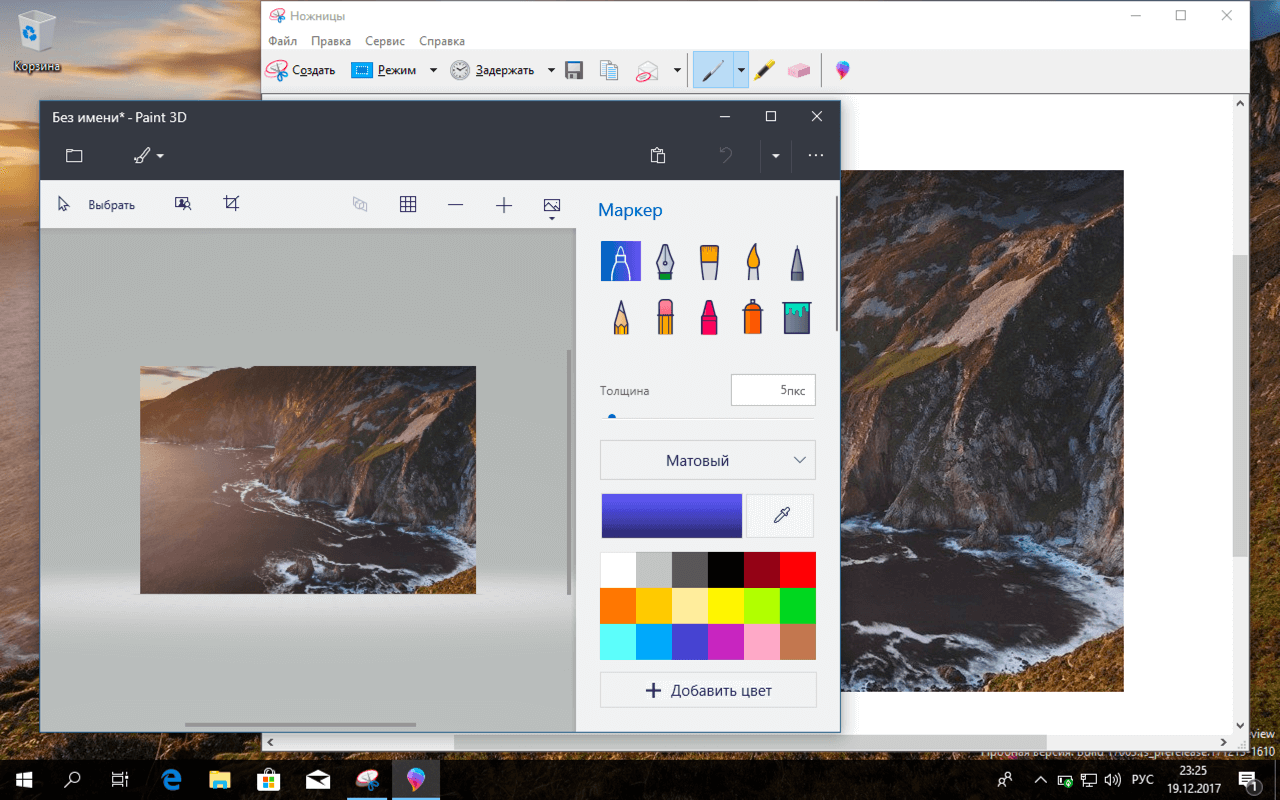Open the Матовый finish dropdown

(708, 459)
